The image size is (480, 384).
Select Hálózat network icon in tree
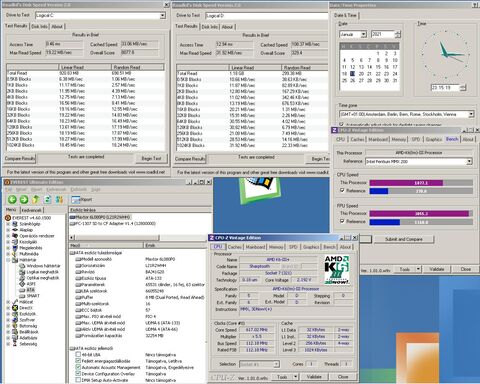tap(15, 302)
